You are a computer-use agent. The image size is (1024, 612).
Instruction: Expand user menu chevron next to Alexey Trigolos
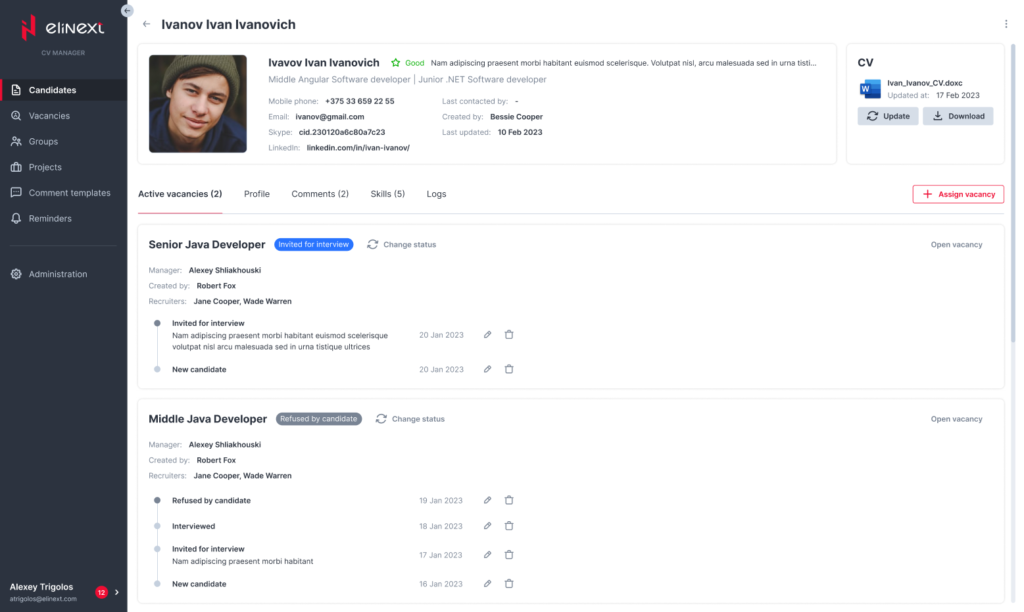(117, 592)
